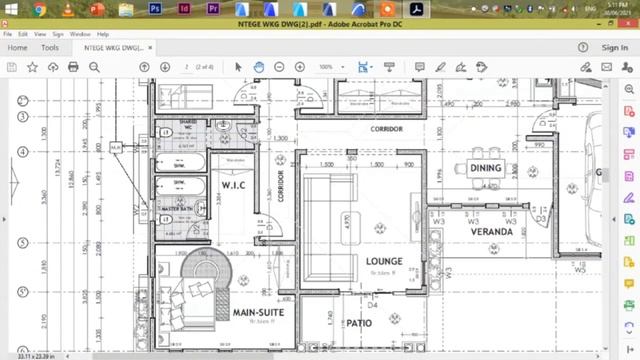The width and height of the screenshot is (640, 360).
Task: Open the Sign menu
Action: 58,34
